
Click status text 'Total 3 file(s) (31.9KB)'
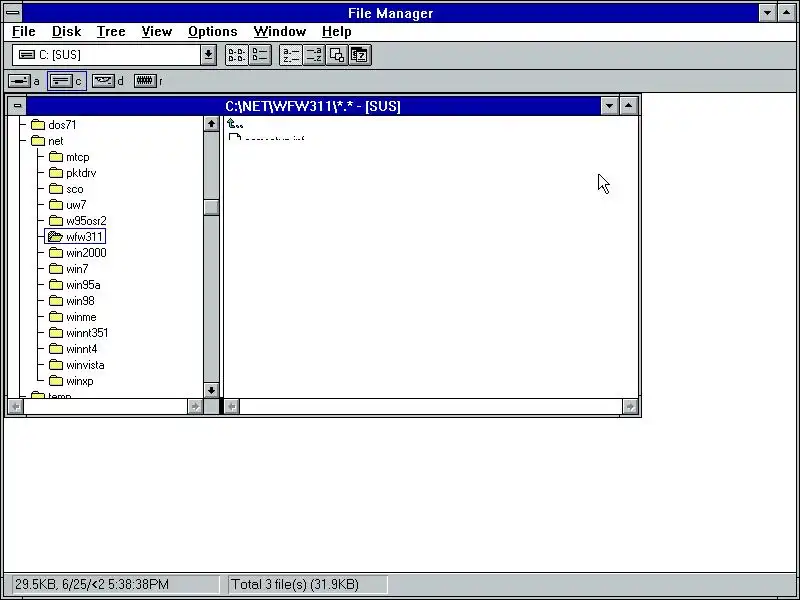(x=295, y=584)
